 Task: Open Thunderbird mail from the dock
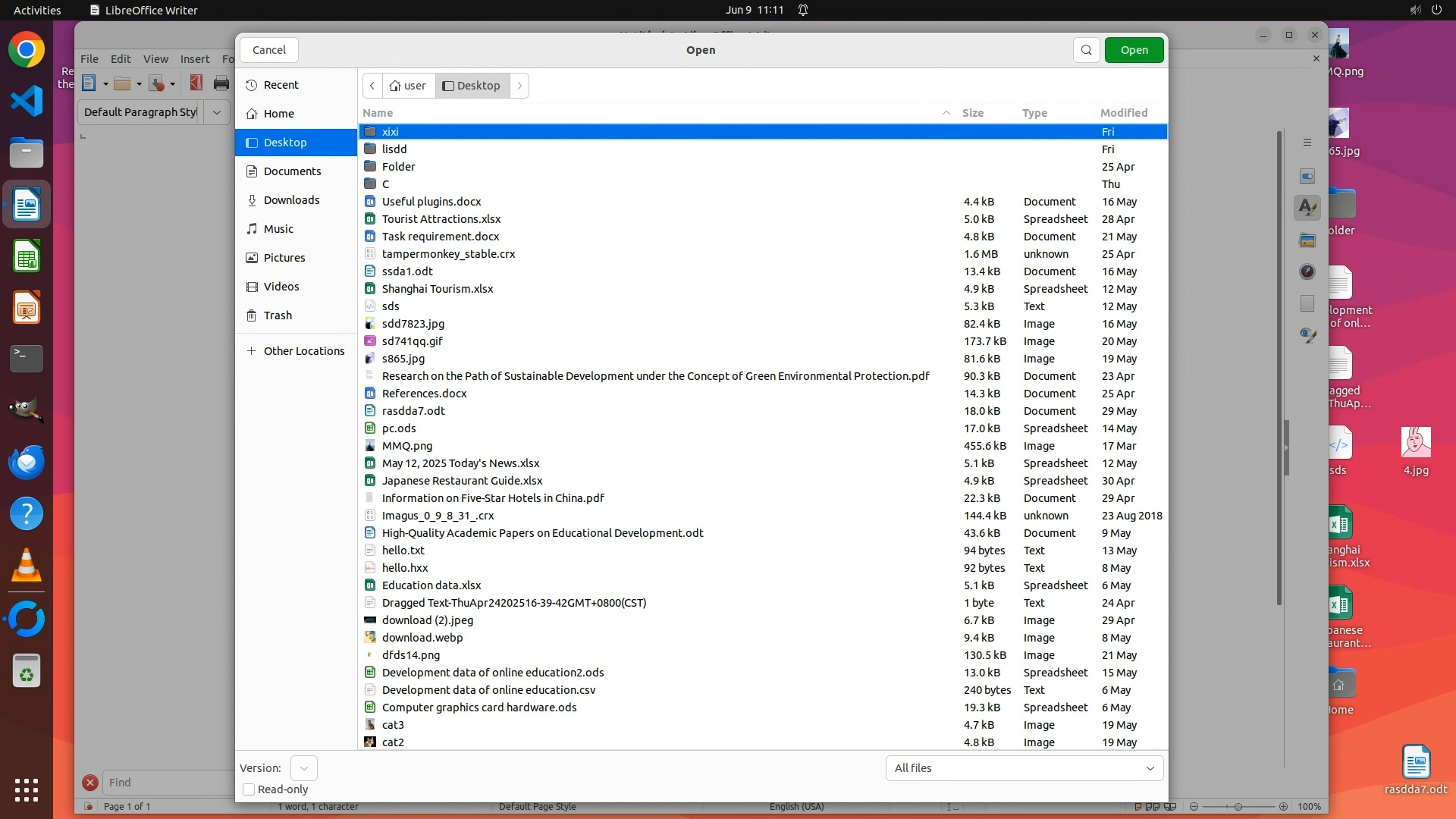[x=27, y=462]
